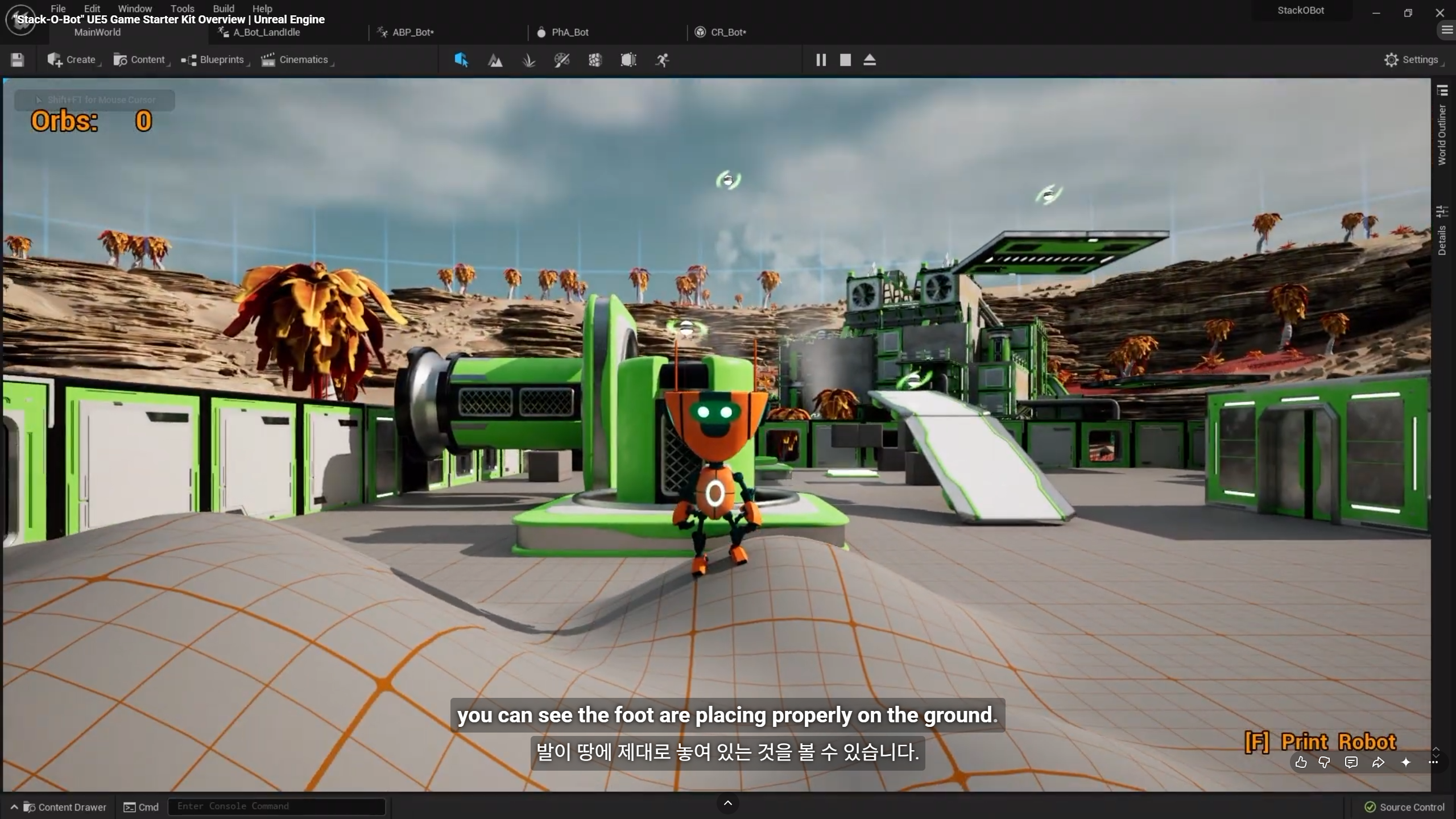Click the save level floppy disk icon

click(17, 60)
